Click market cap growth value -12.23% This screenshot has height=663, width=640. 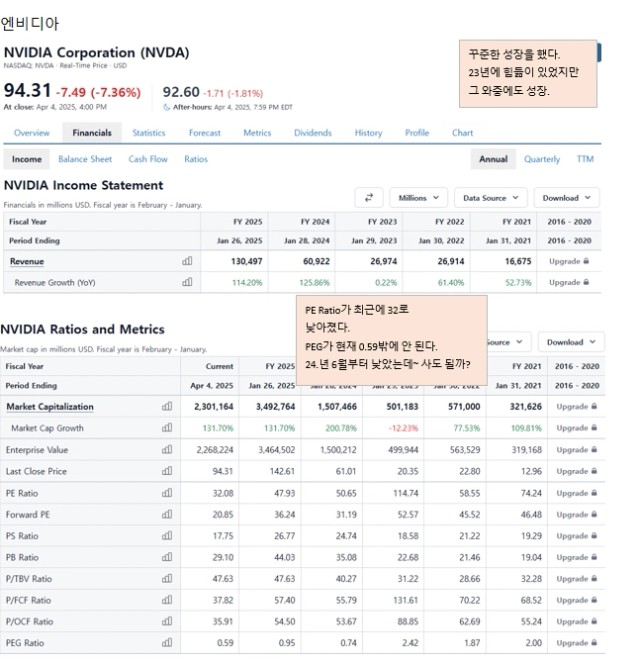click(x=403, y=428)
